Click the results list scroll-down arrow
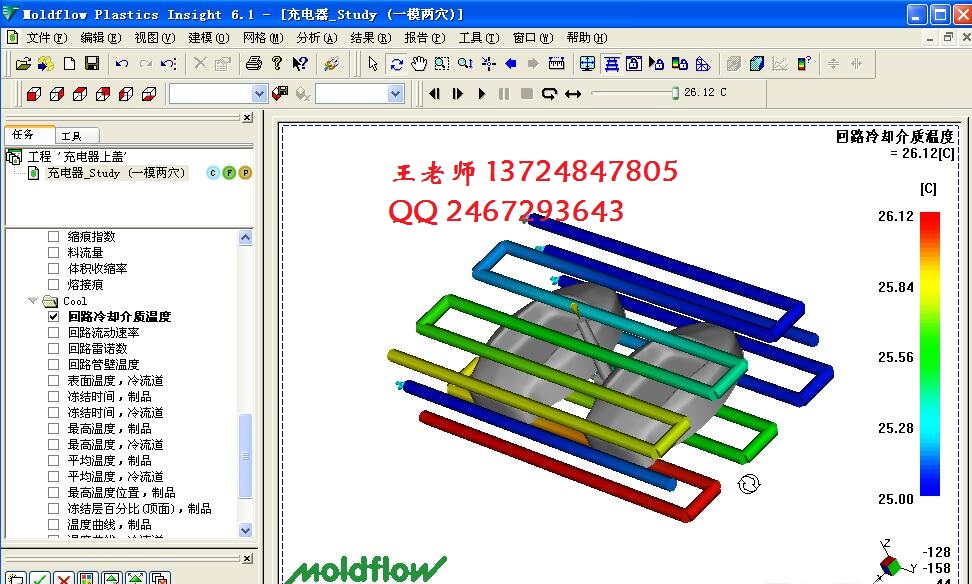 coord(245,530)
